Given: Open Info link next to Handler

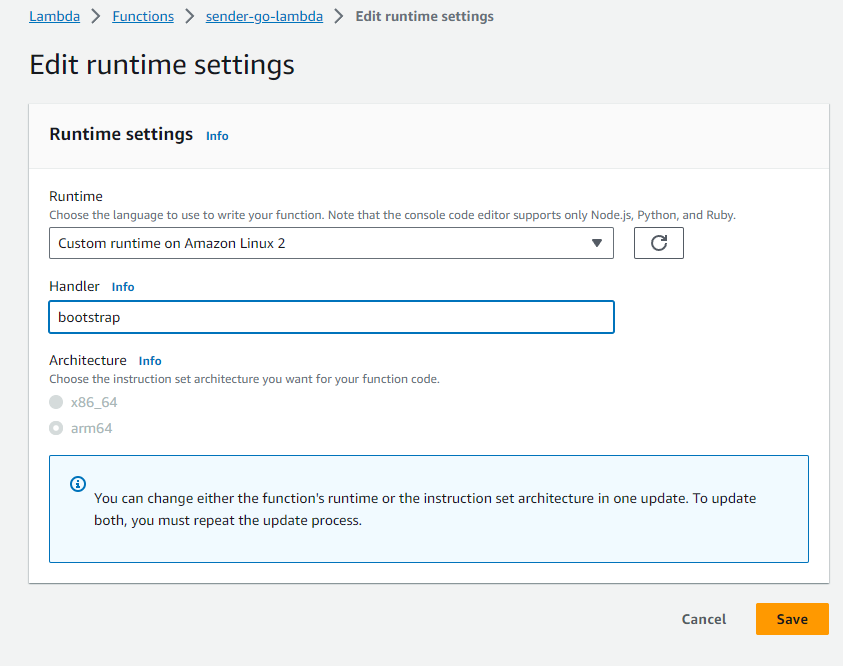Looking at the screenshot, I should tap(123, 287).
